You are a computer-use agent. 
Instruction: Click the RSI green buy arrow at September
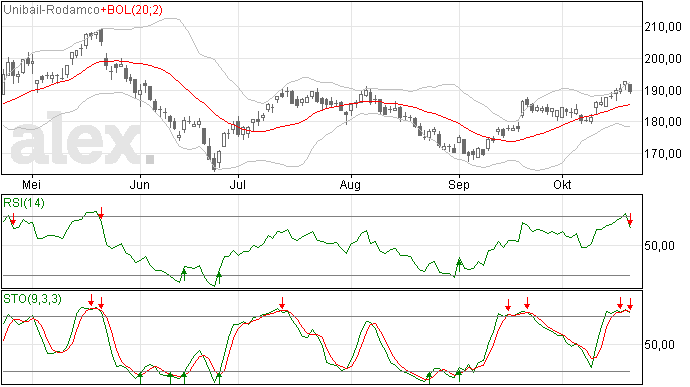coord(459,264)
